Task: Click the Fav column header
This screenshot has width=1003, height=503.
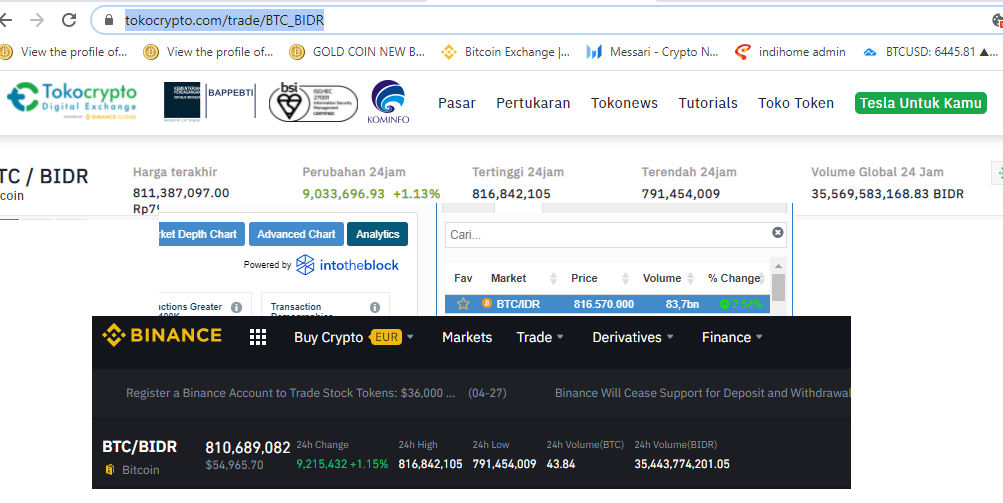Action: tap(463, 278)
